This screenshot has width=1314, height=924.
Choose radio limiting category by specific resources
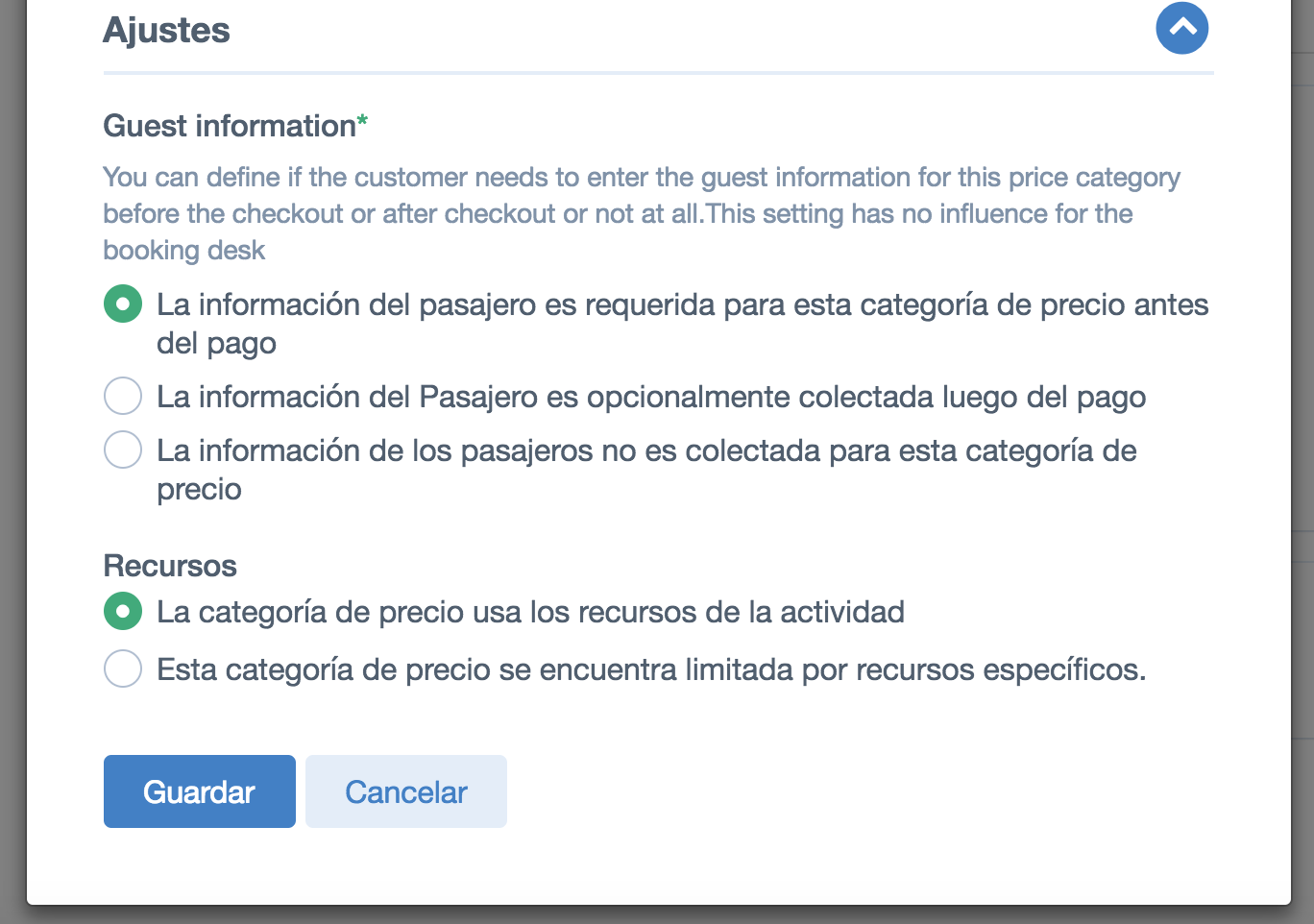(123, 669)
